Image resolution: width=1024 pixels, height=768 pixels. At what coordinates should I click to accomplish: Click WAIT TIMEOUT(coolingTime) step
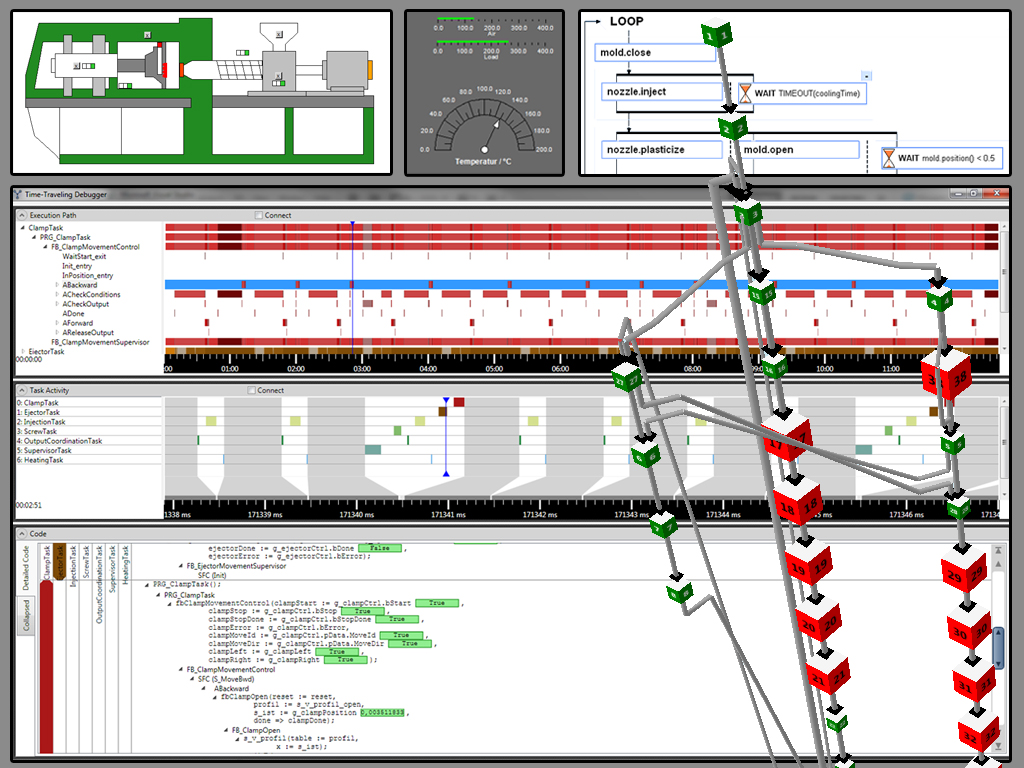tap(802, 93)
